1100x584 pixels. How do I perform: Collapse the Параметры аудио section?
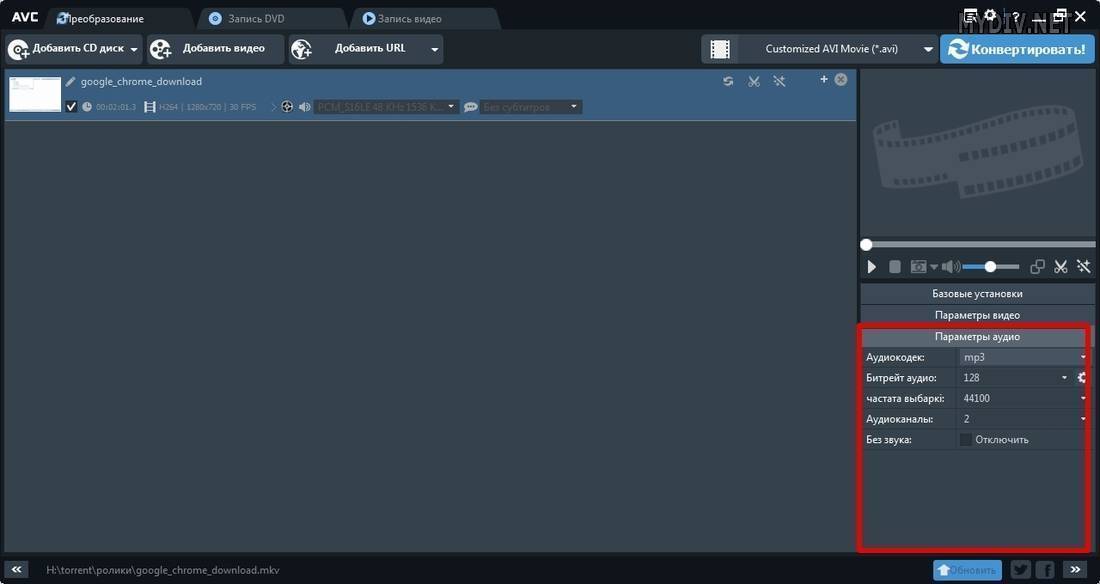coord(977,337)
